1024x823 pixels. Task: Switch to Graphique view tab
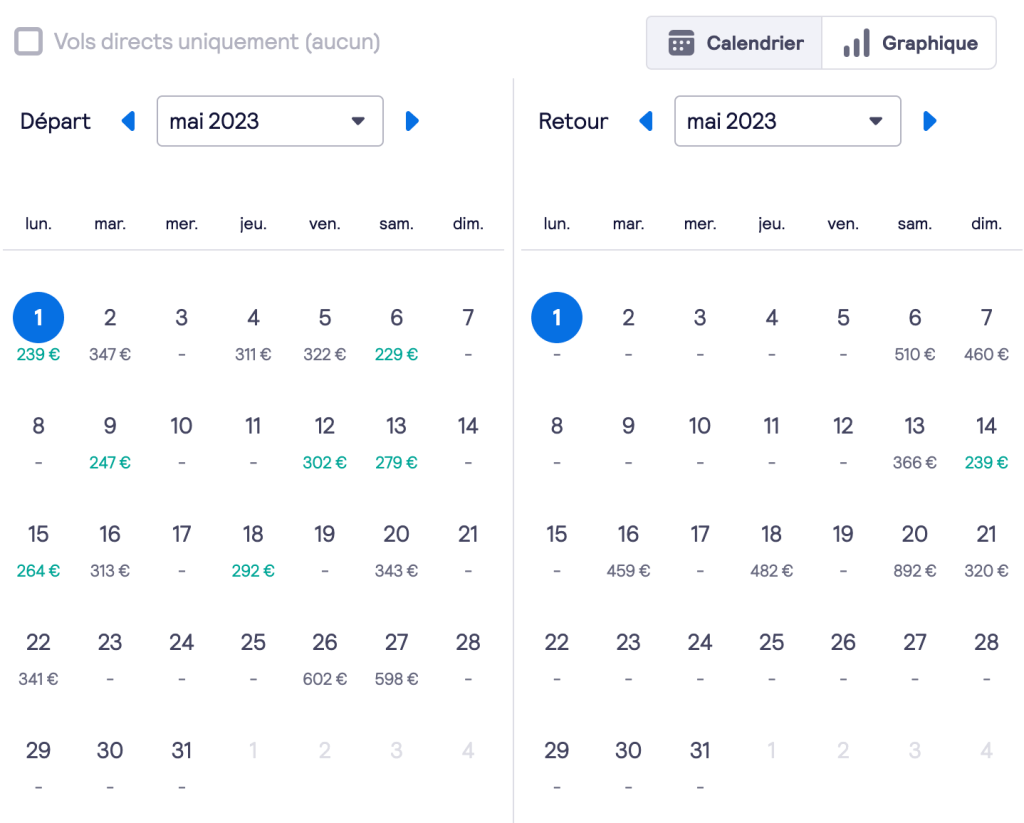point(909,43)
